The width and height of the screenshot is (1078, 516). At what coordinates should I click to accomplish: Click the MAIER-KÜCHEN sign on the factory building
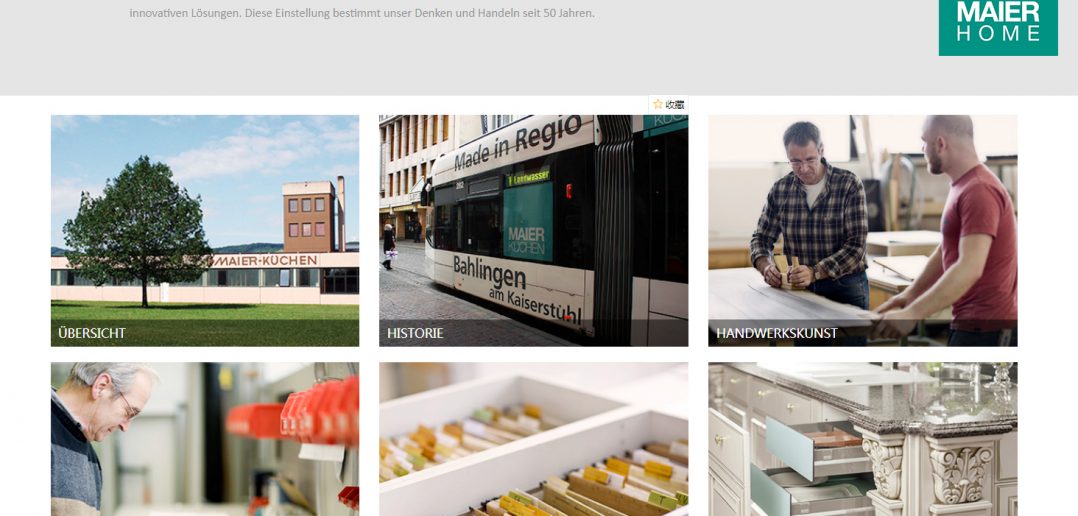pos(265,260)
